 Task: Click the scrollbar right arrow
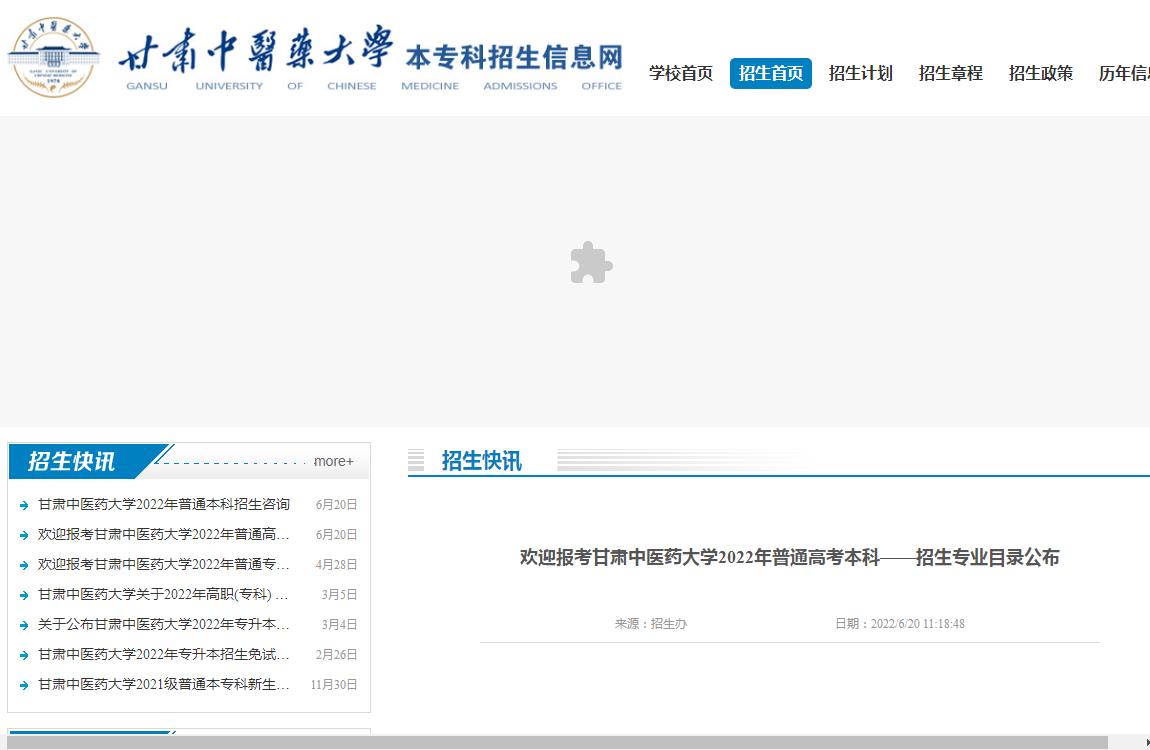[x=1146, y=743]
